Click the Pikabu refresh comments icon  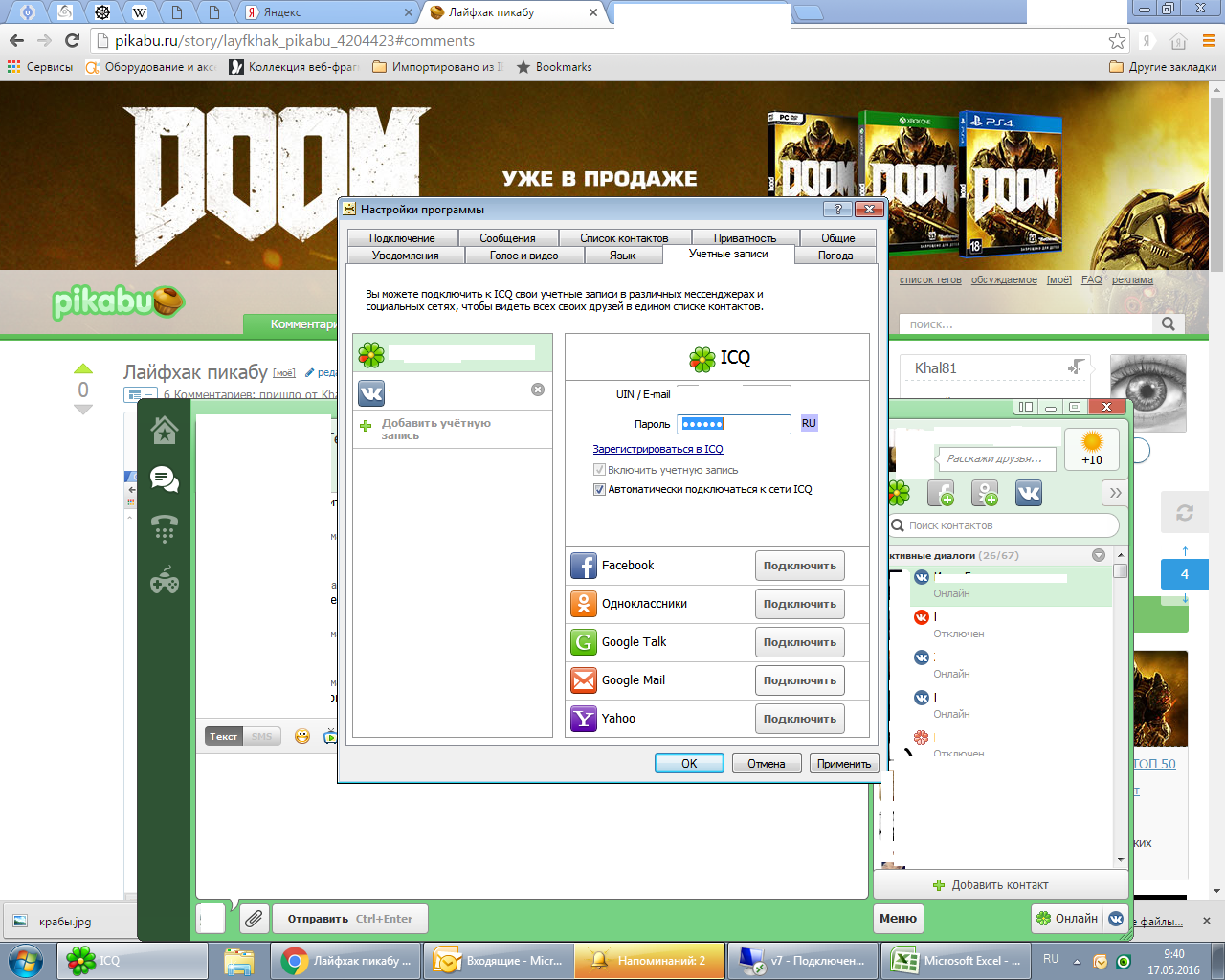1185,513
